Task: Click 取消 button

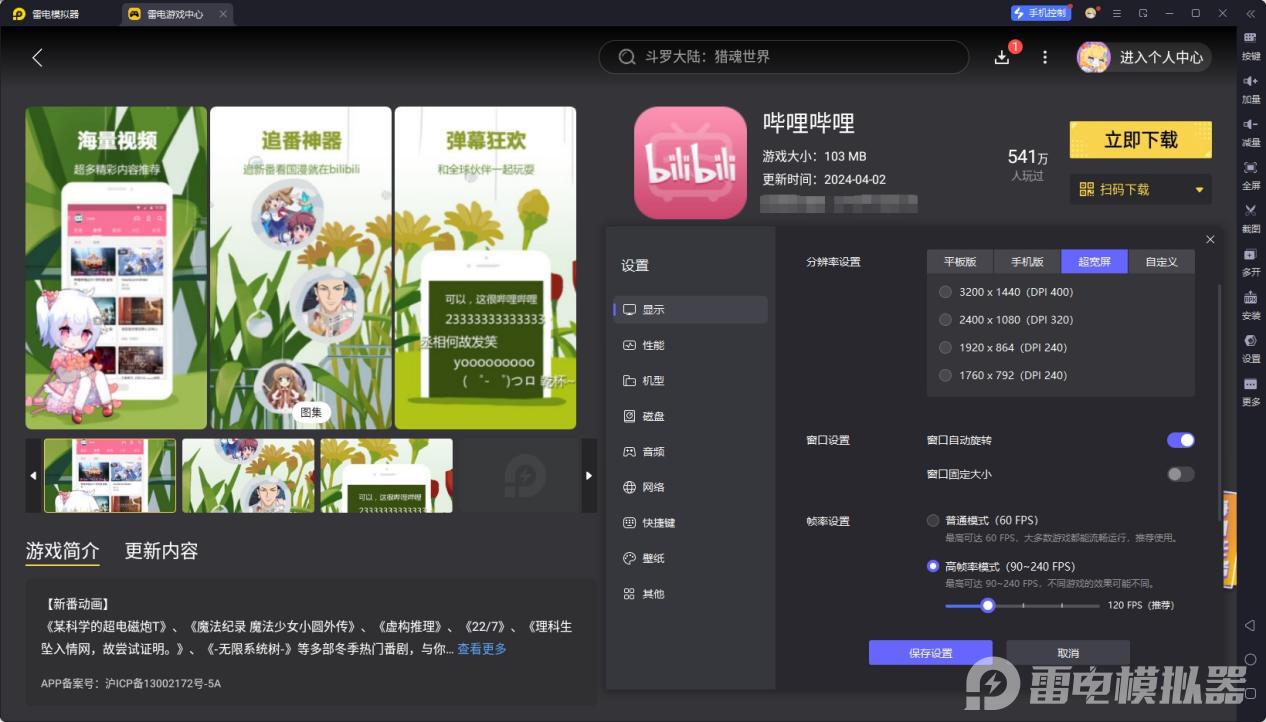Action: 1068,653
